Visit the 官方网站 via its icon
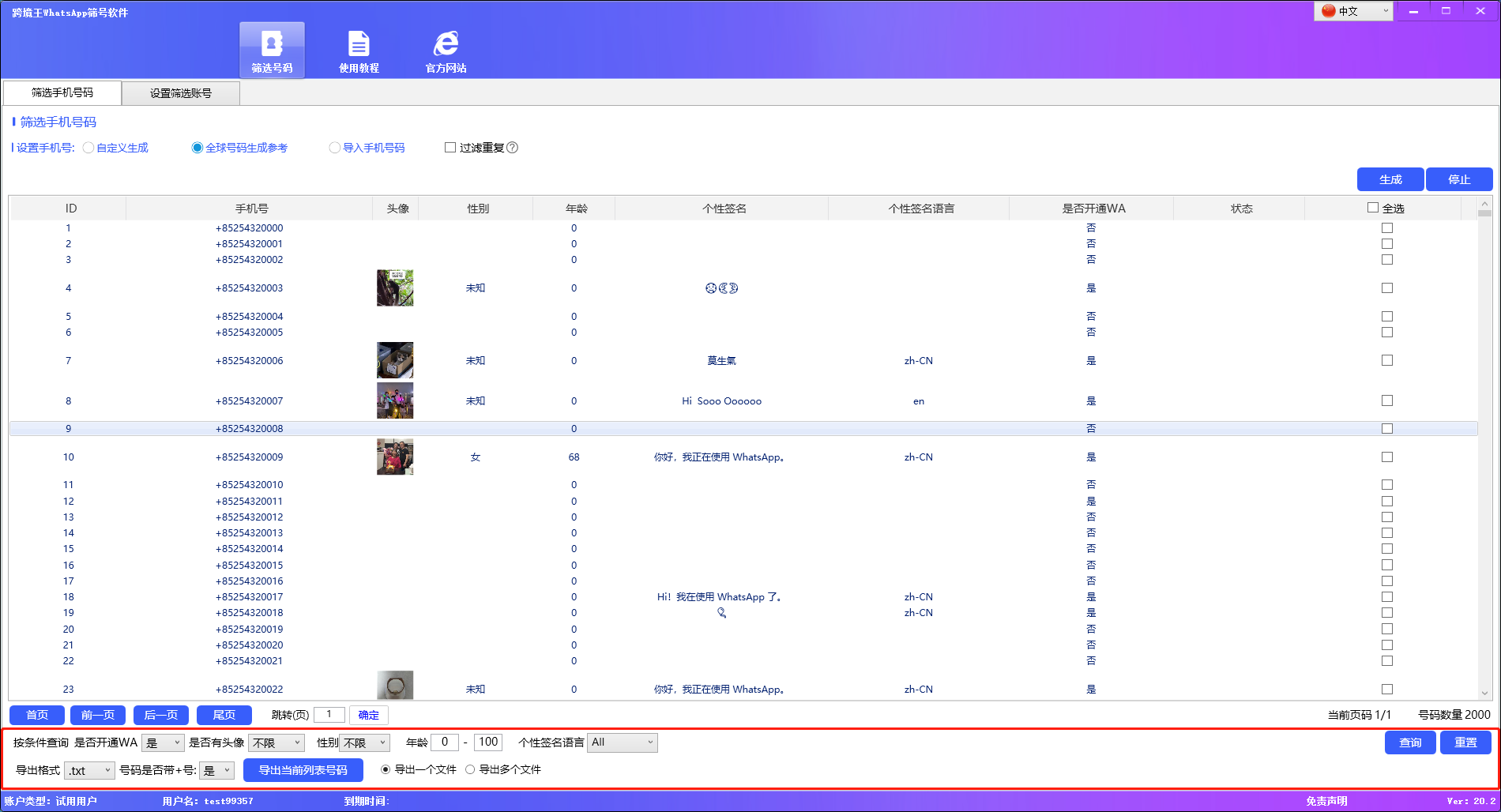1501x812 pixels. coord(446,49)
